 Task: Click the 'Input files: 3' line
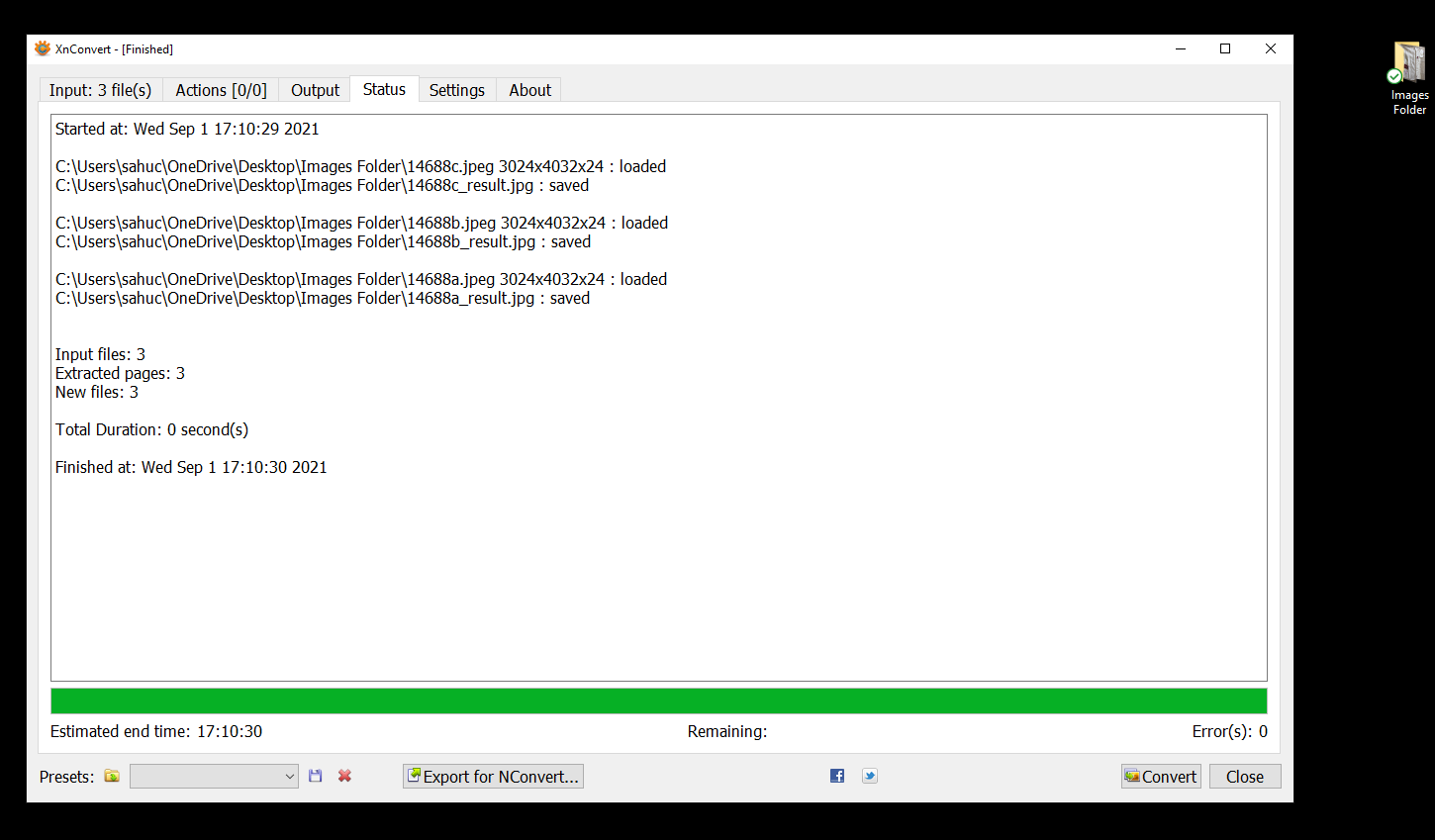100,354
